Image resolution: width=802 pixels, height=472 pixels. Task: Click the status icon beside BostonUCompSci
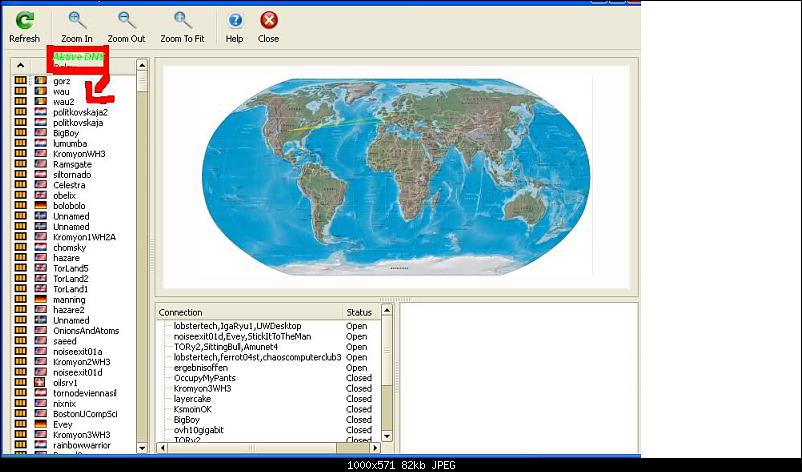coord(20,414)
